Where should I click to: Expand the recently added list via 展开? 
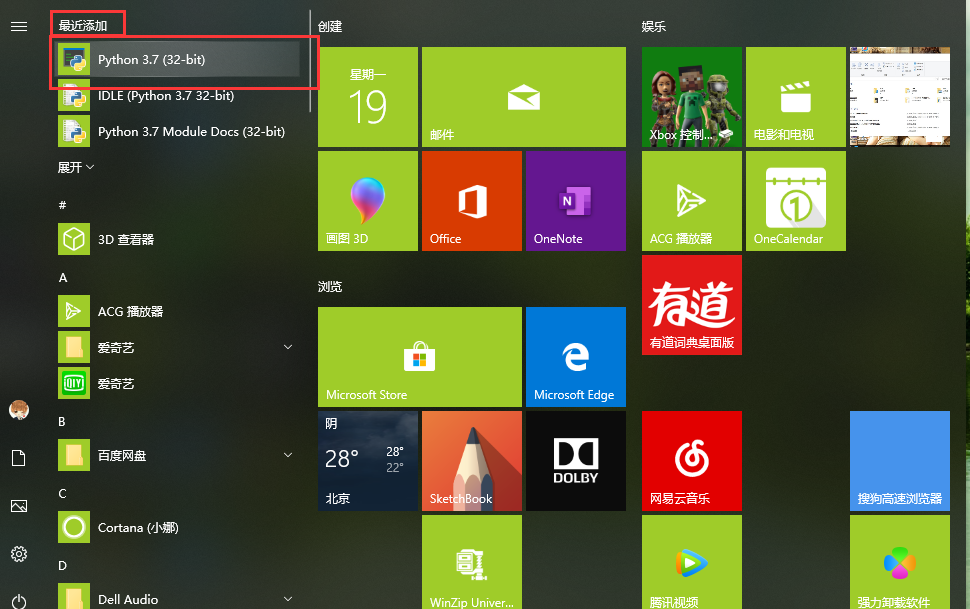[x=75, y=167]
